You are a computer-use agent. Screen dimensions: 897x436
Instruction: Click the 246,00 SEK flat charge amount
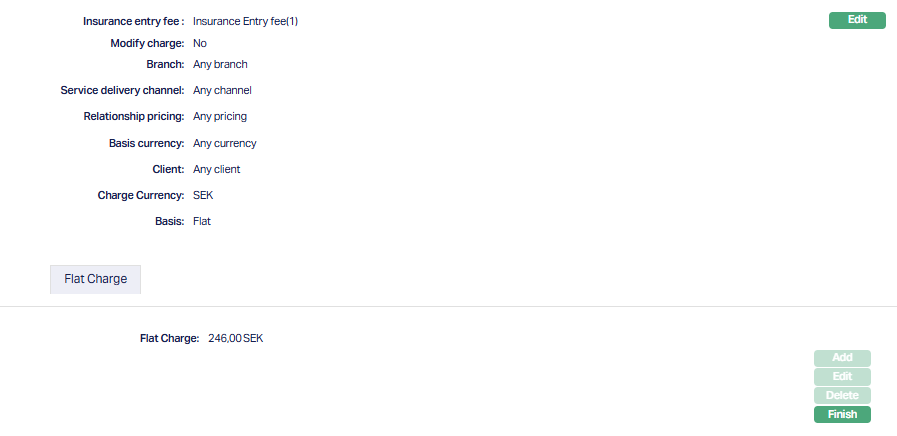[236, 339]
